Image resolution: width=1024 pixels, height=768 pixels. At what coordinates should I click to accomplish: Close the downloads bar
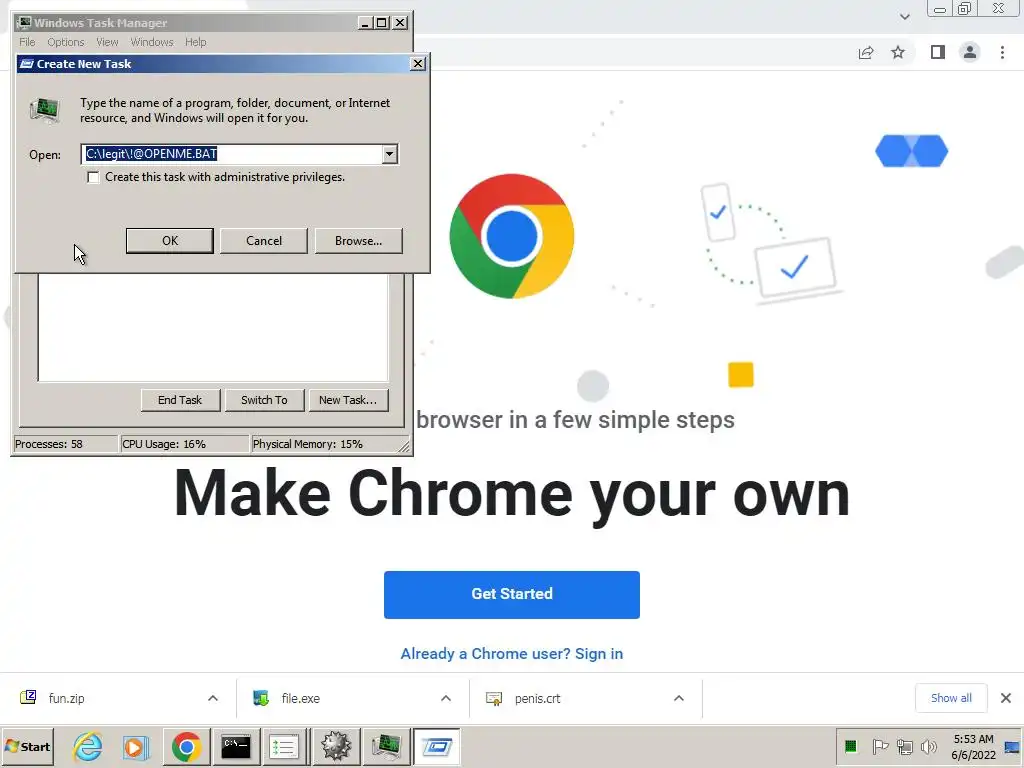[x=1006, y=698]
